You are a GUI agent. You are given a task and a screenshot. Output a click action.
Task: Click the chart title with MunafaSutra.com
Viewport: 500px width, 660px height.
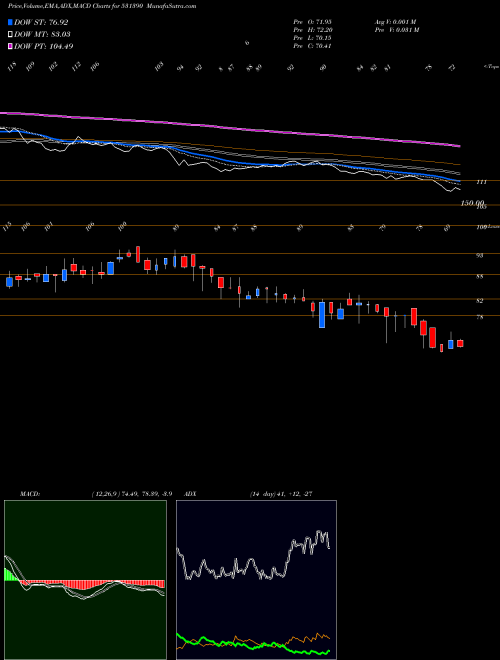click(x=102, y=6)
